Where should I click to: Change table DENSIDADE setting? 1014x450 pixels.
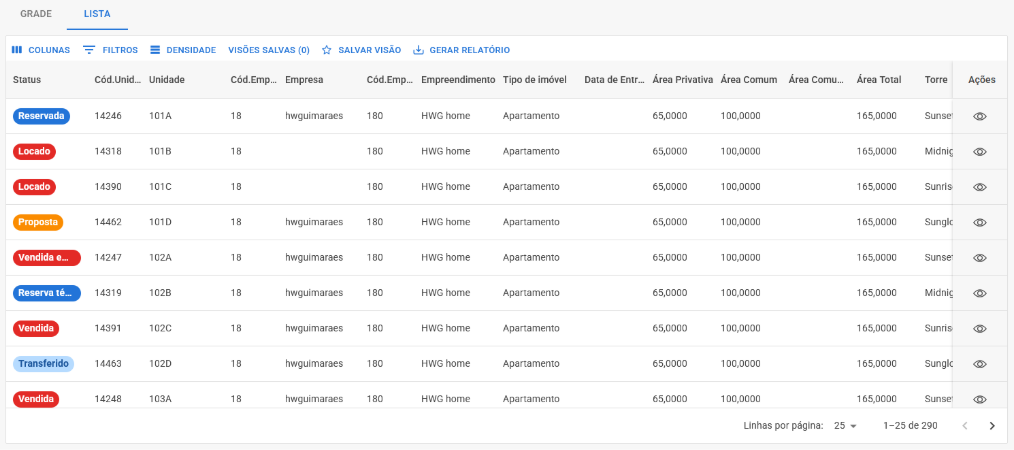click(183, 50)
